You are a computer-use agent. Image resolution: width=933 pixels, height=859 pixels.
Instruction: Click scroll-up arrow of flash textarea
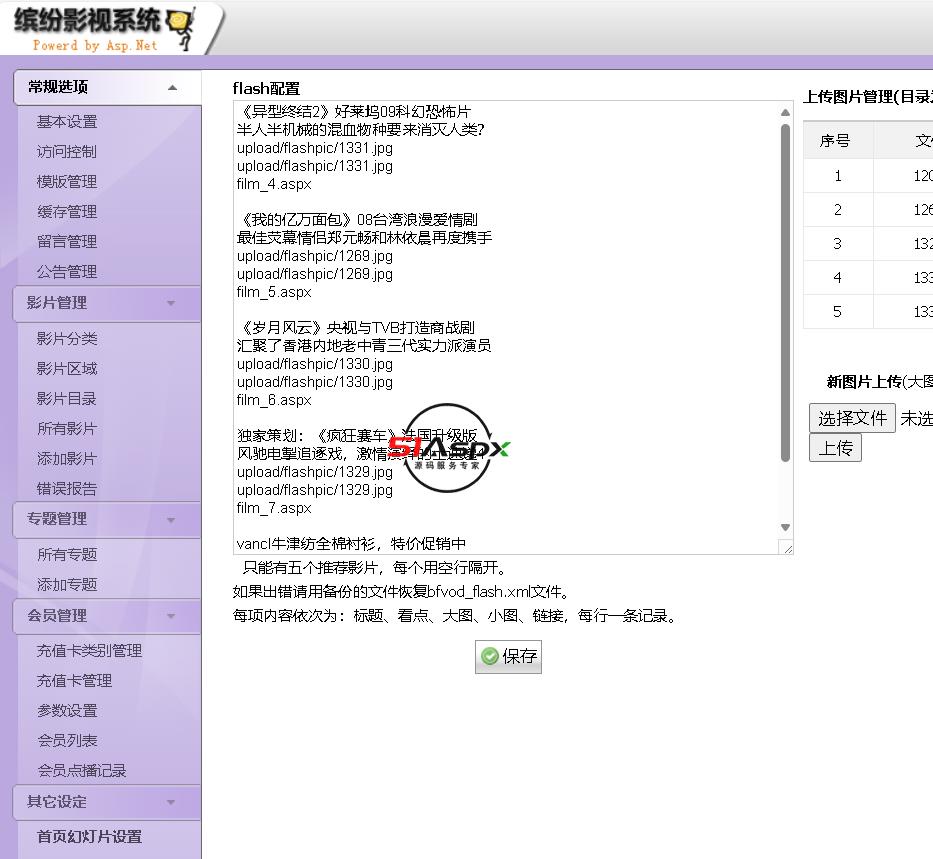point(786,112)
